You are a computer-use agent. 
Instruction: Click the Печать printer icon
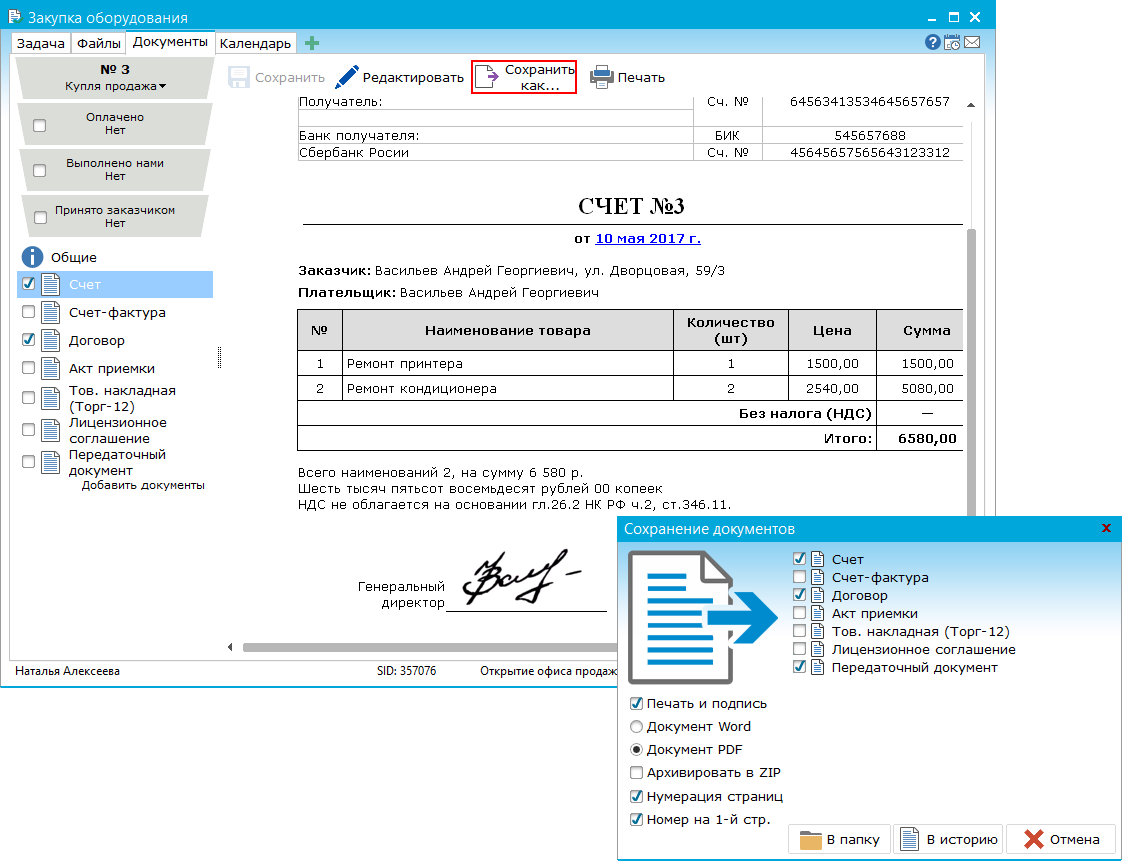(602, 77)
